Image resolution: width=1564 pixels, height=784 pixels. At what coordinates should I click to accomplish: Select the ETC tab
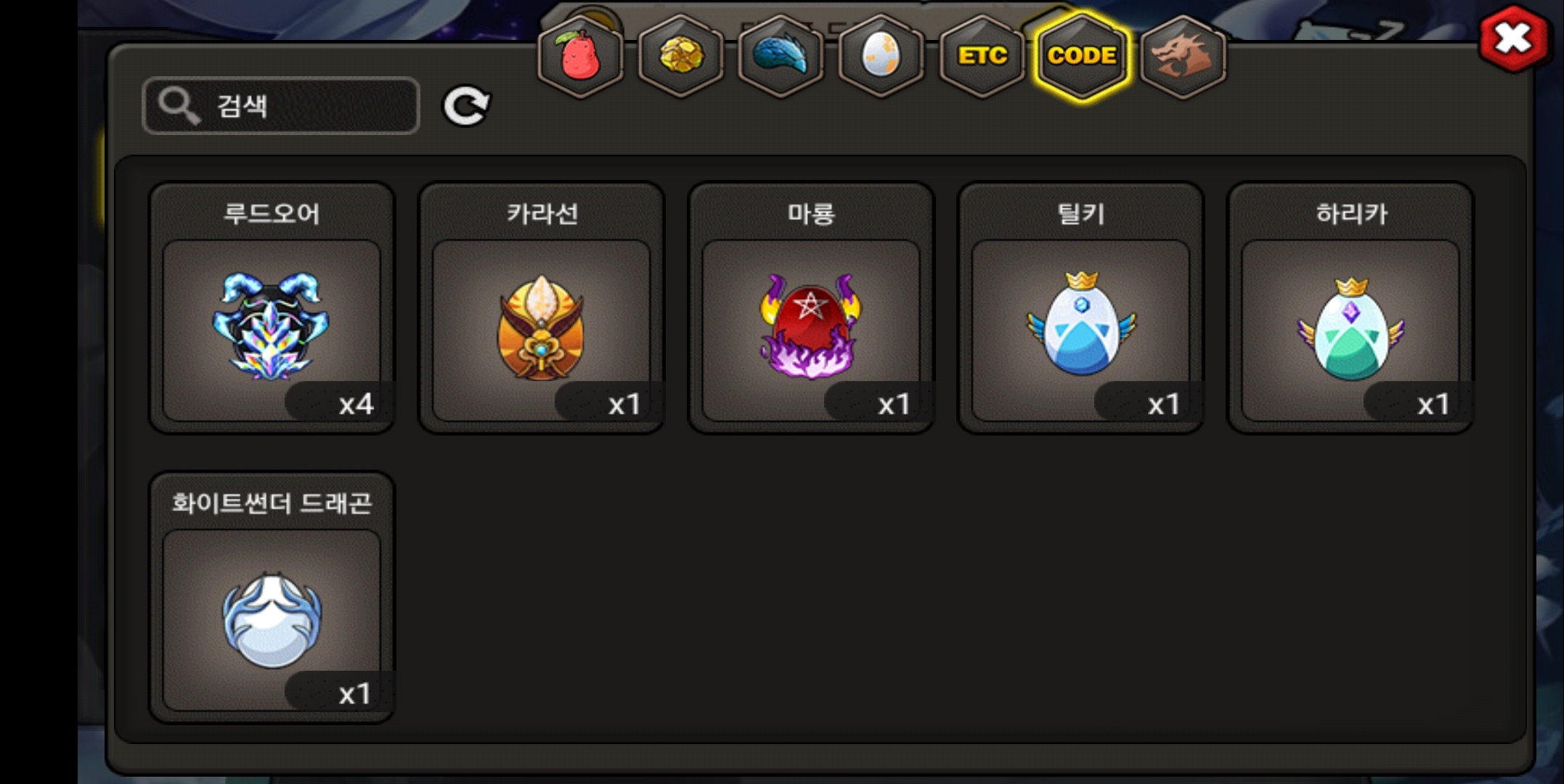tap(982, 56)
